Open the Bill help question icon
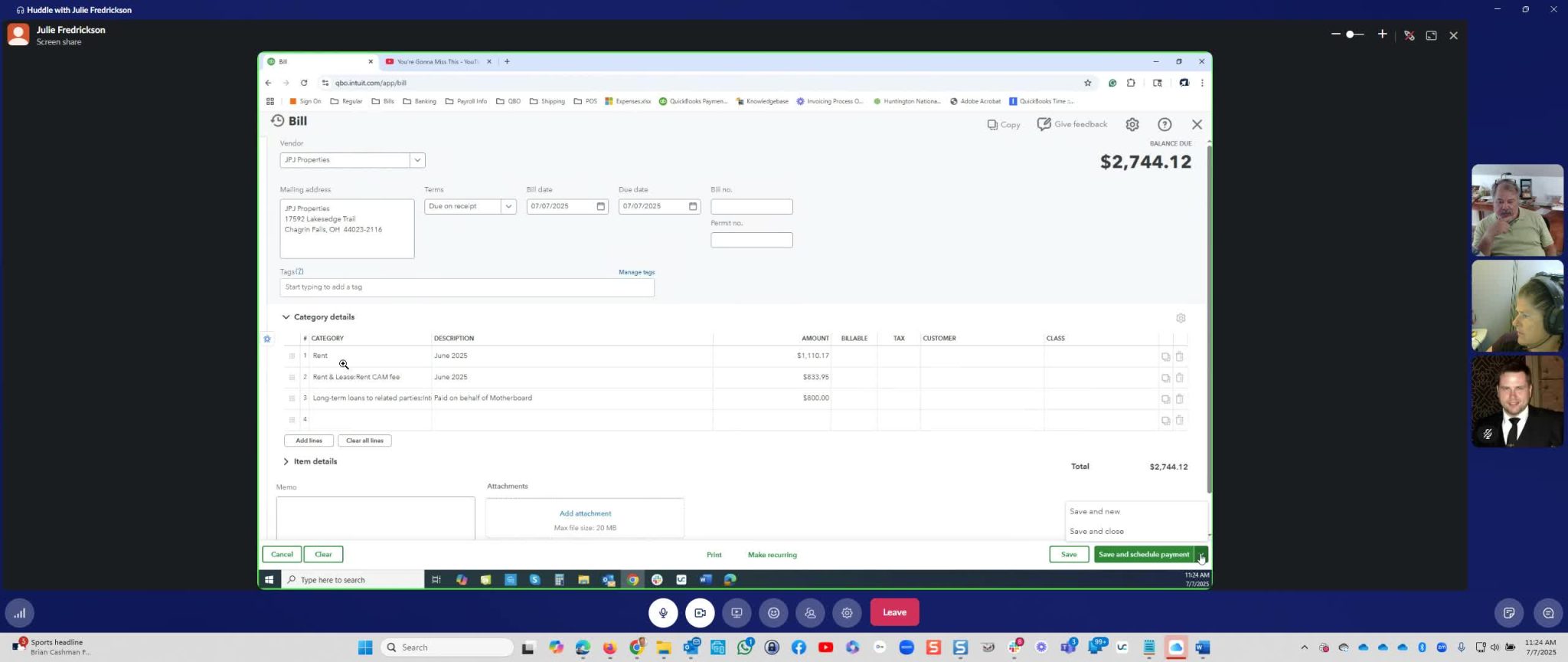This screenshot has height=662, width=1568. (1165, 124)
